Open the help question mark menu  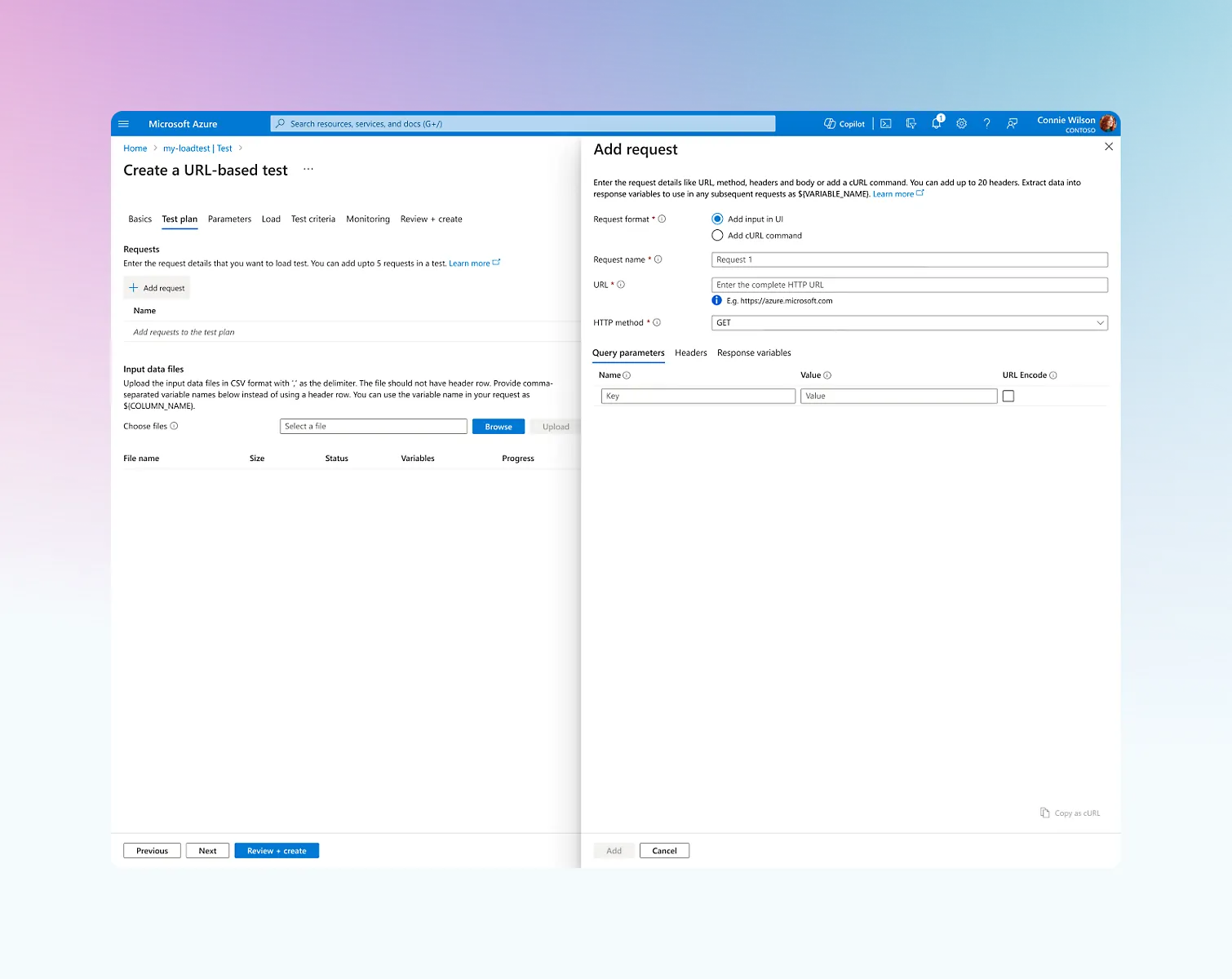(987, 124)
